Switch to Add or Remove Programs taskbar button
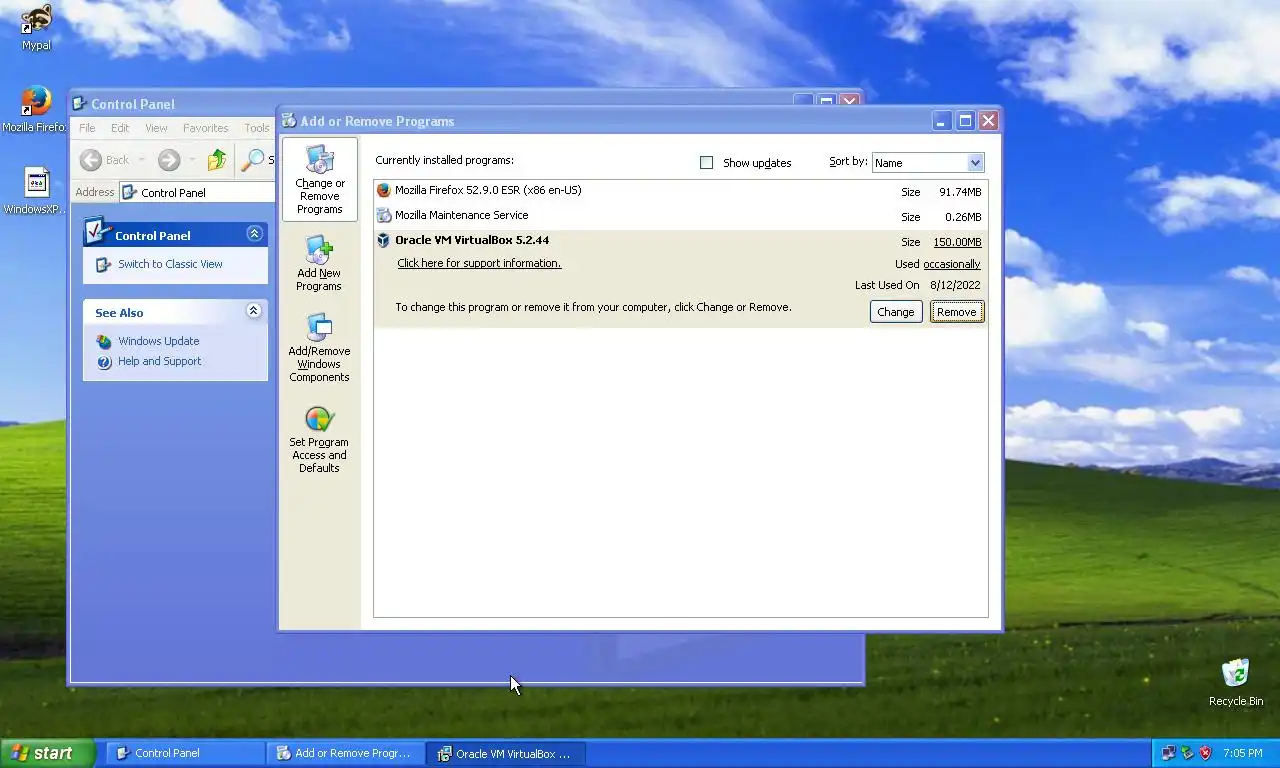 click(x=345, y=753)
